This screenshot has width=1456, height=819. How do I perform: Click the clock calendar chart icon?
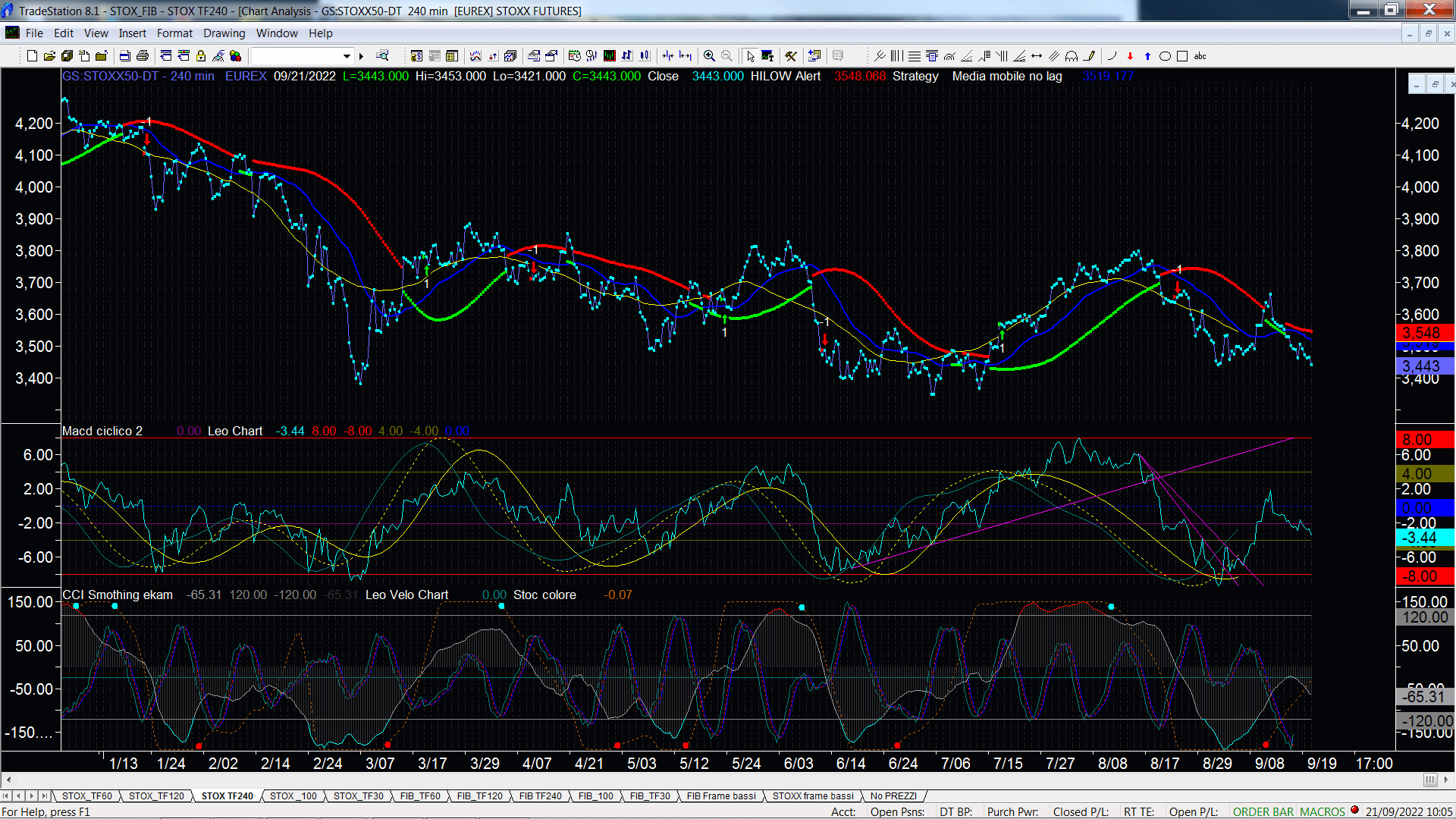[574, 56]
